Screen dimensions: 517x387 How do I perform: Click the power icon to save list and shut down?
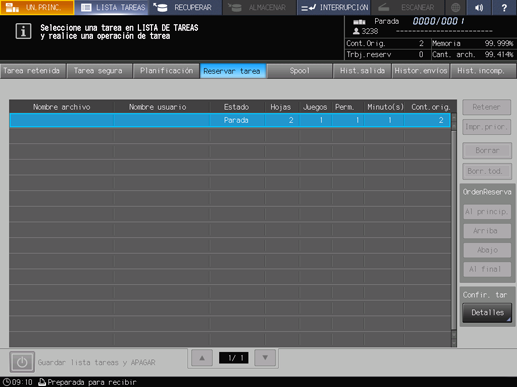22,362
